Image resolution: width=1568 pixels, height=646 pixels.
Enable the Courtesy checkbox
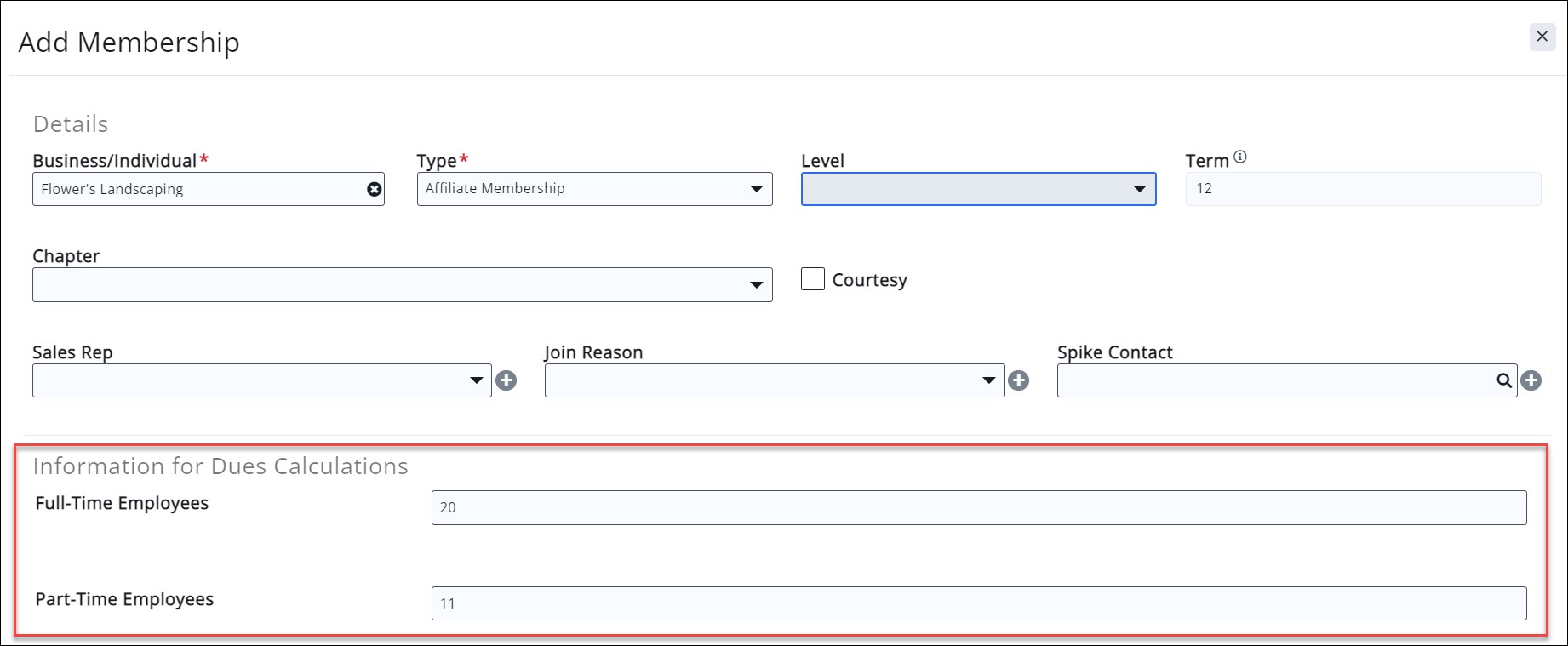click(x=813, y=279)
